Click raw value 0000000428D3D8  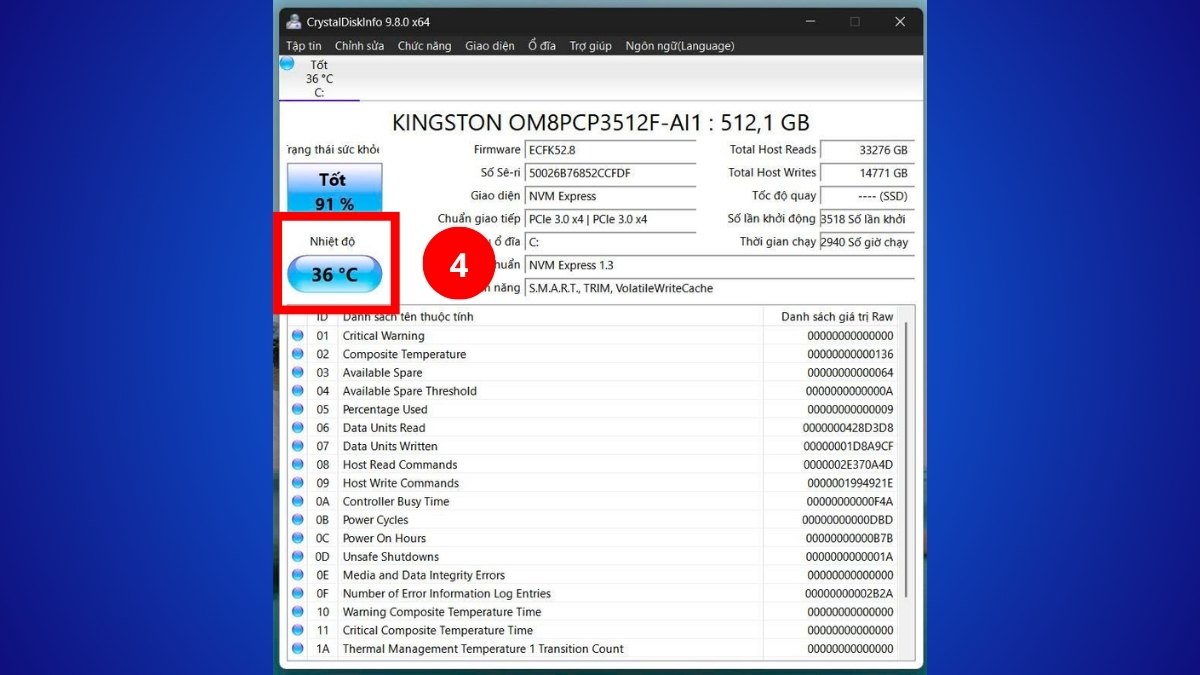point(848,428)
